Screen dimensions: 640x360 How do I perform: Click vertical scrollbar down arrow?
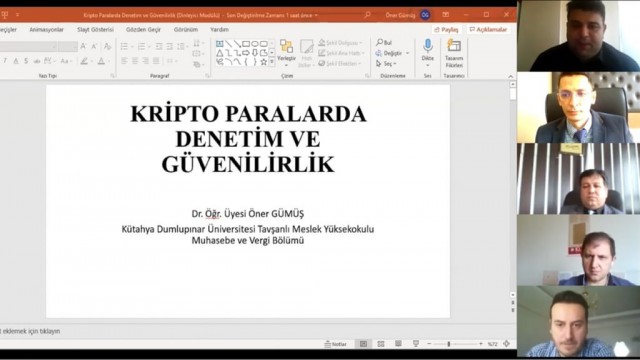(x=513, y=295)
